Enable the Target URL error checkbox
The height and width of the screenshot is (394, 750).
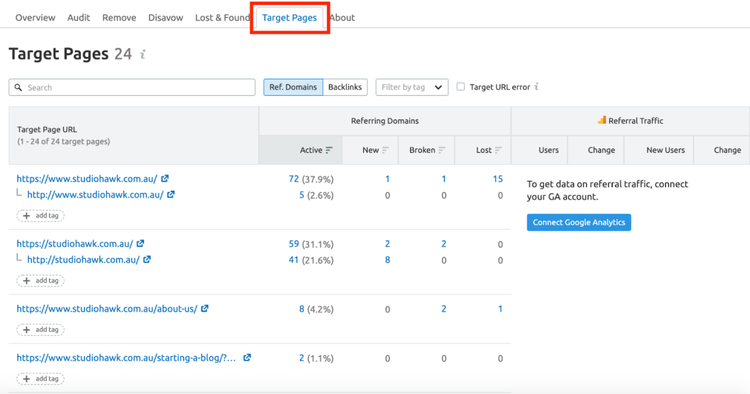[x=461, y=87]
